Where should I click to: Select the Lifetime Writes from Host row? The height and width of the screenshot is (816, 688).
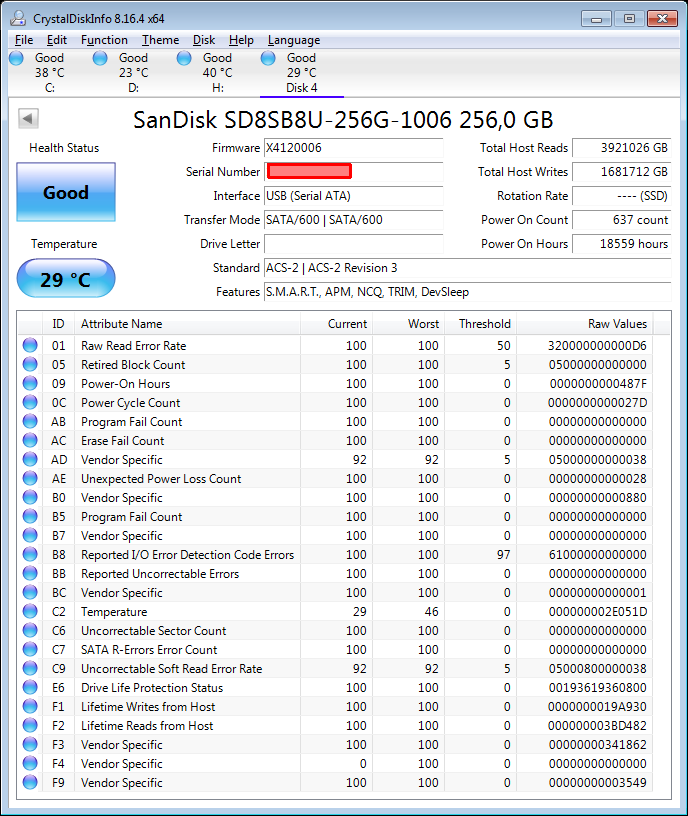pos(148,707)
